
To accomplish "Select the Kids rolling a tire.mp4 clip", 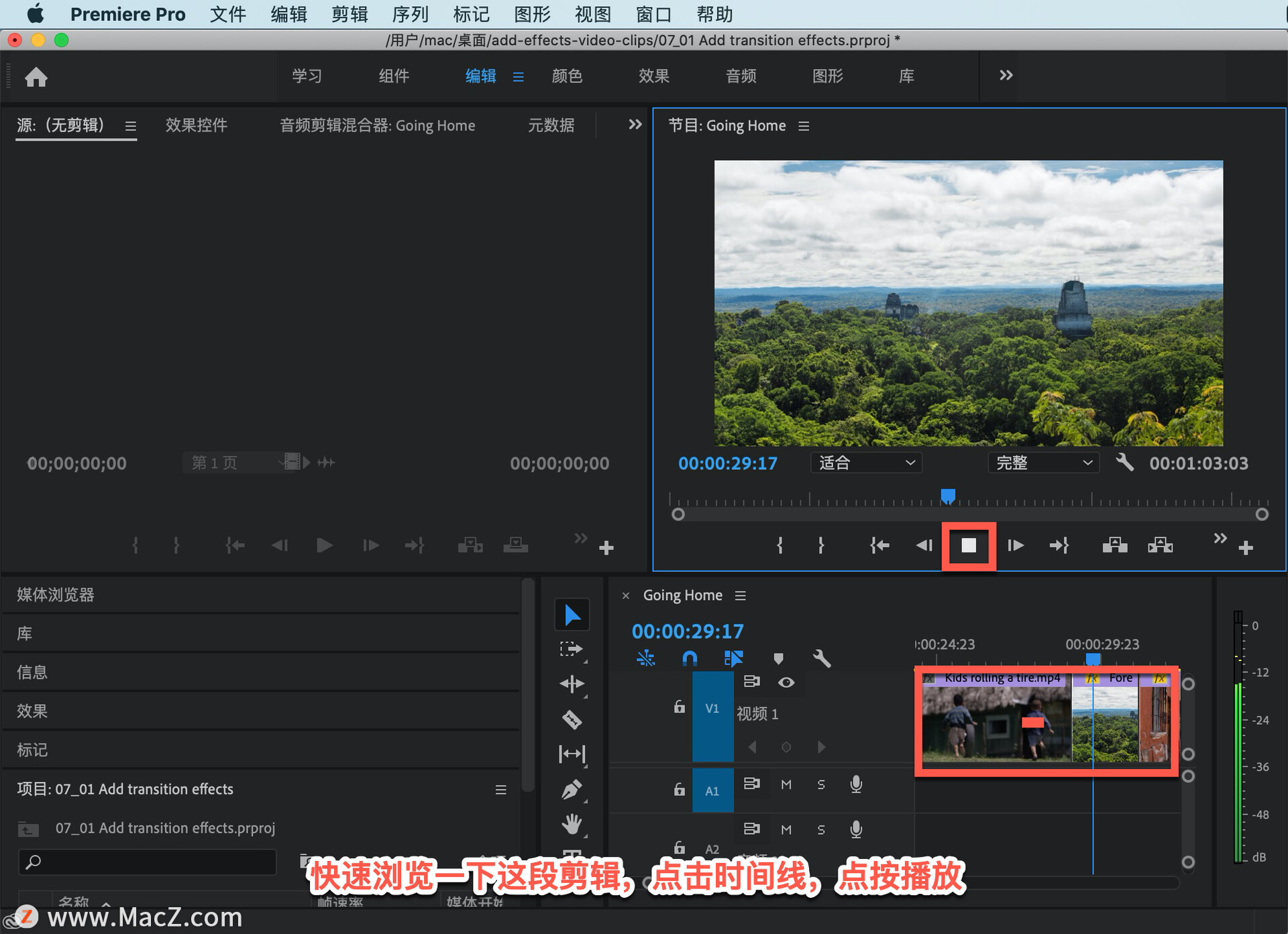I will 997,716.
